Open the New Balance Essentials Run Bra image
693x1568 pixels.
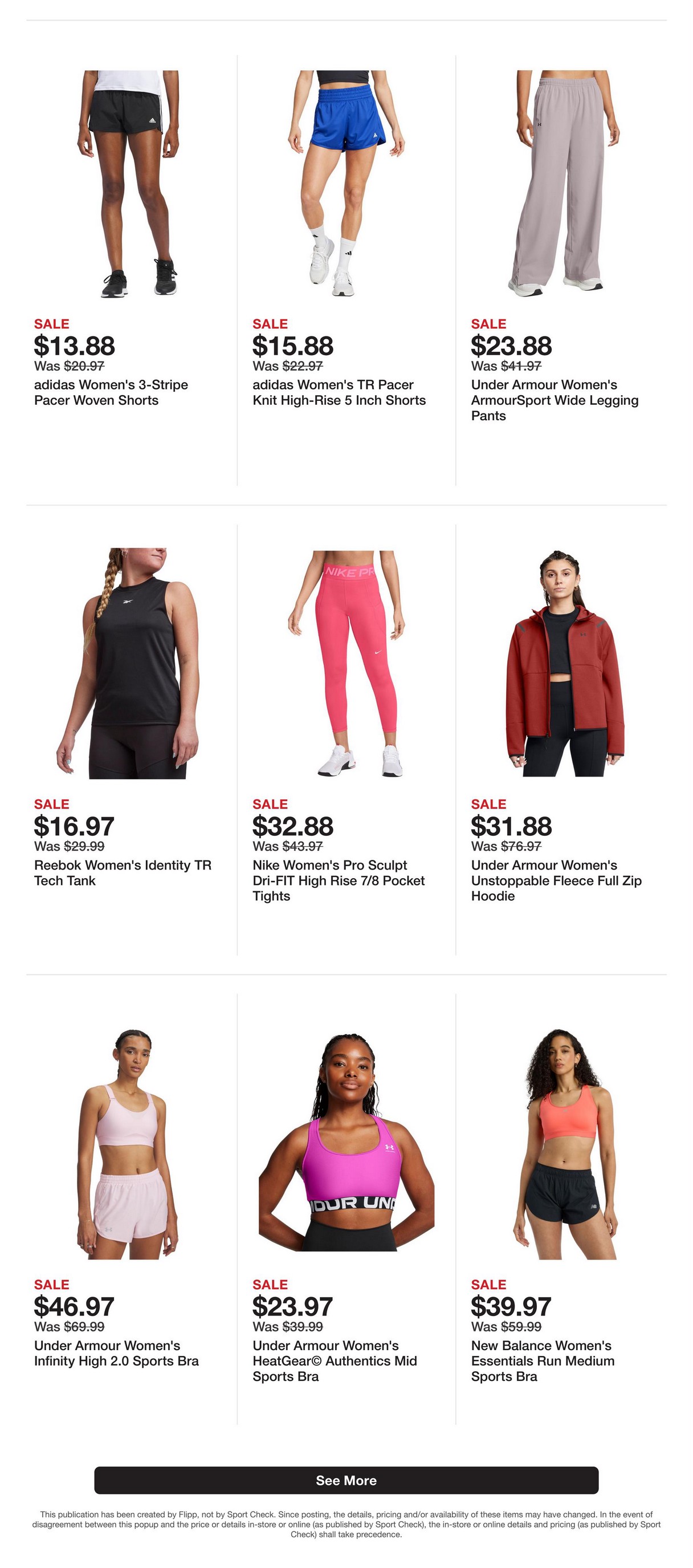(565, 1144)
